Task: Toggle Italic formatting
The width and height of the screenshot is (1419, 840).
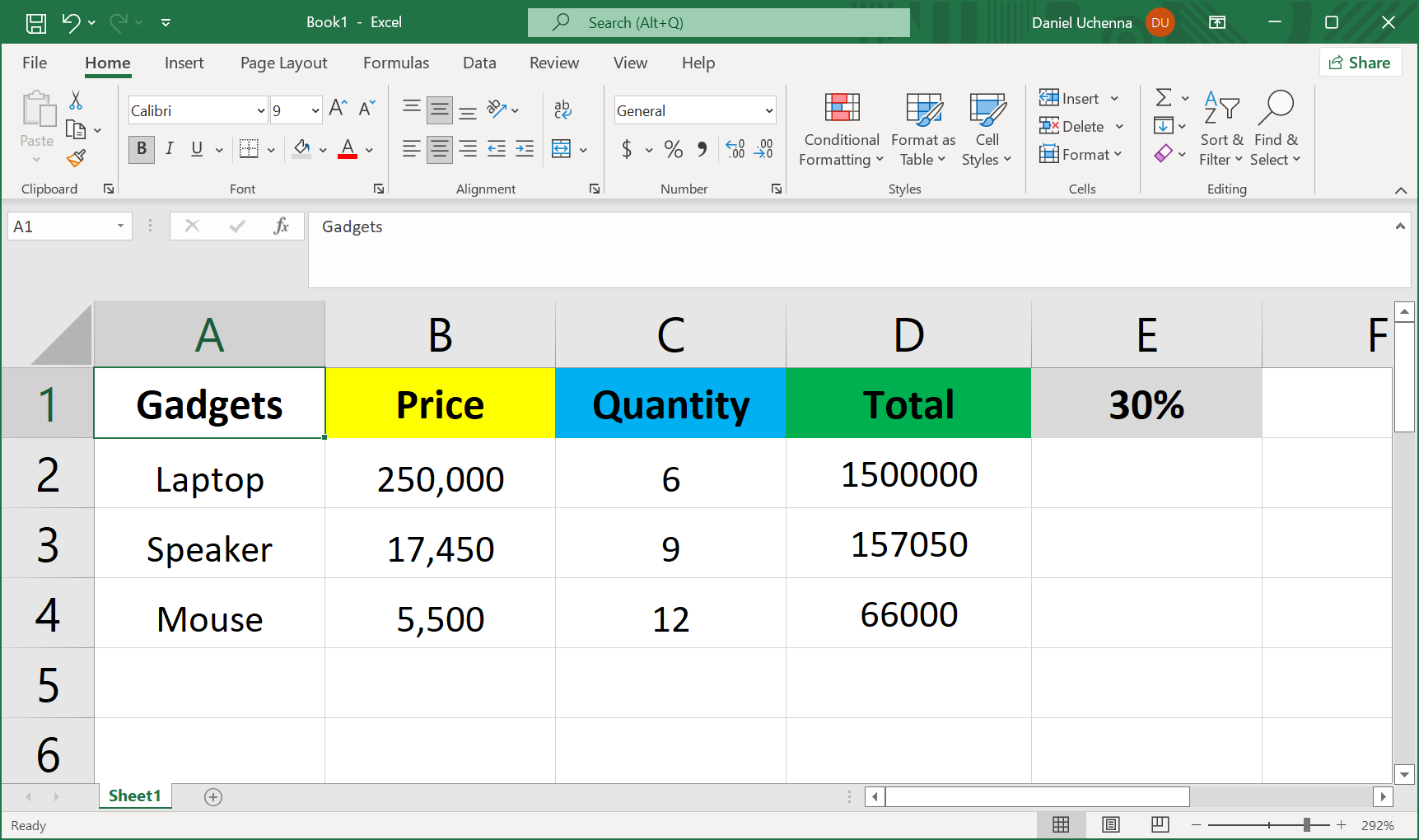Action: tap(170, 149)
